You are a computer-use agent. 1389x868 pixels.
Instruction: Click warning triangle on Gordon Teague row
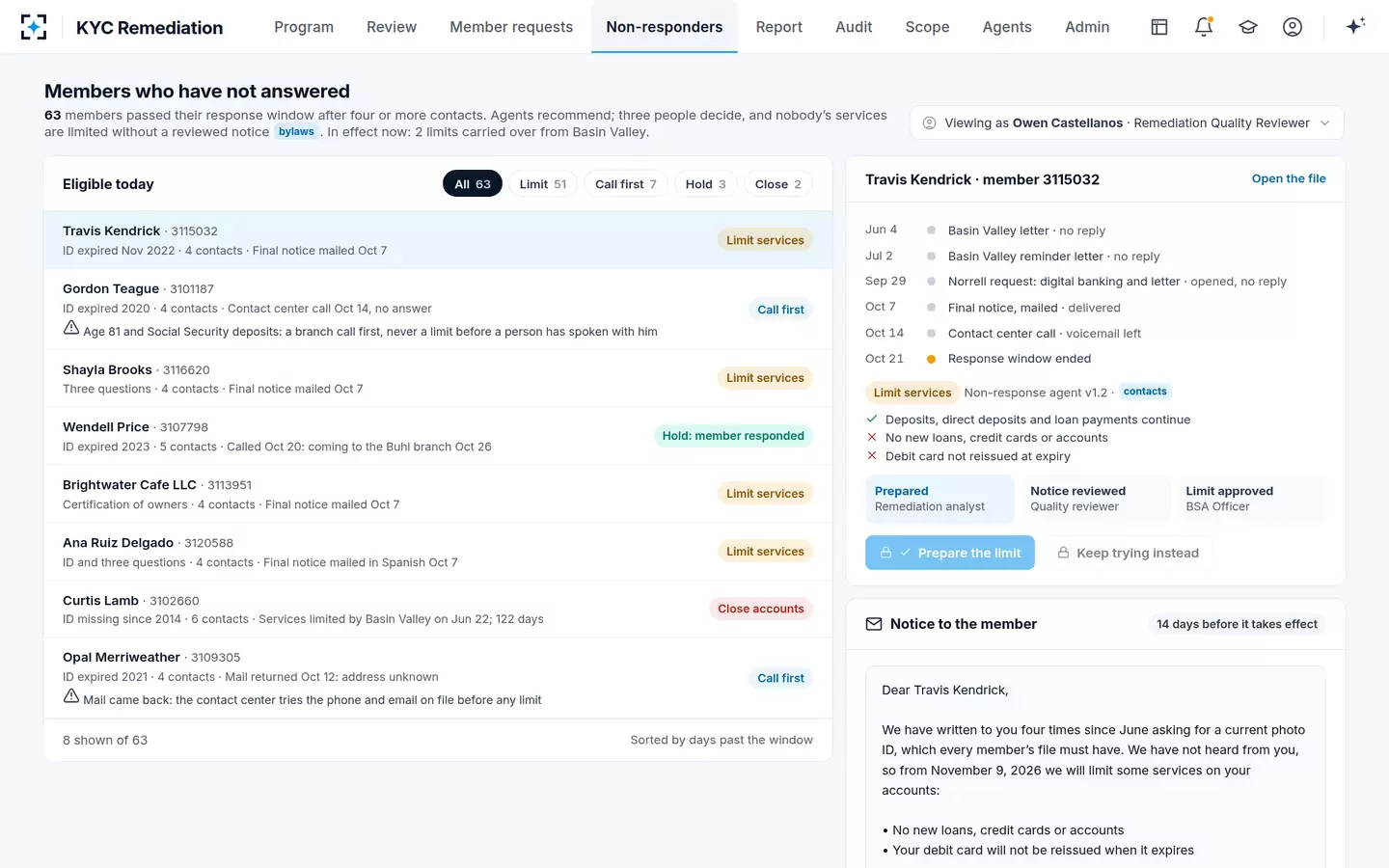tap(71, 328)
